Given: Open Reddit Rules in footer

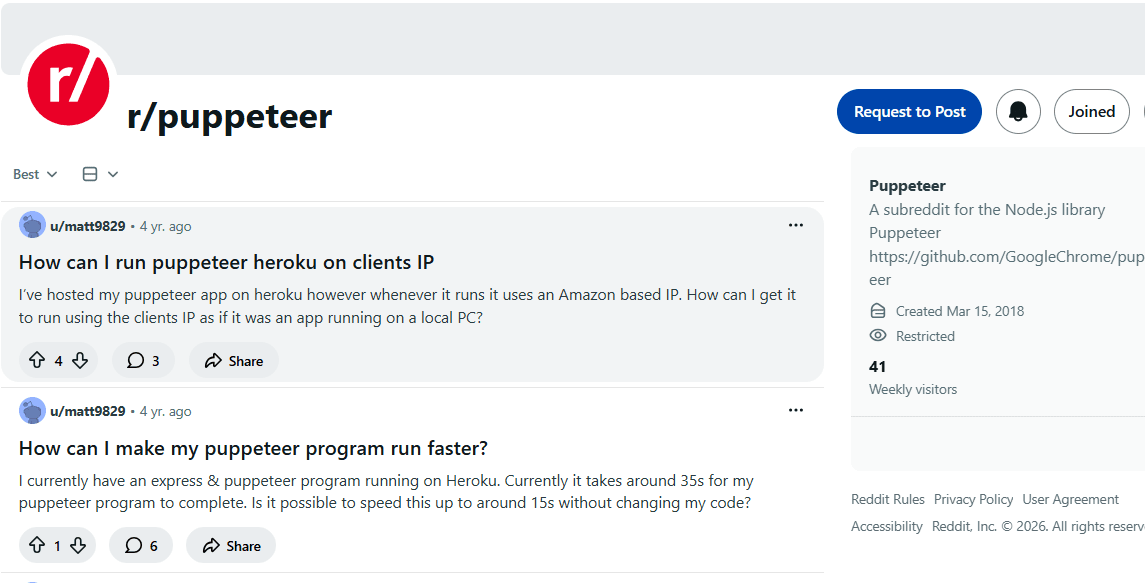Looking at the screenshot, I should click(888, 499).
